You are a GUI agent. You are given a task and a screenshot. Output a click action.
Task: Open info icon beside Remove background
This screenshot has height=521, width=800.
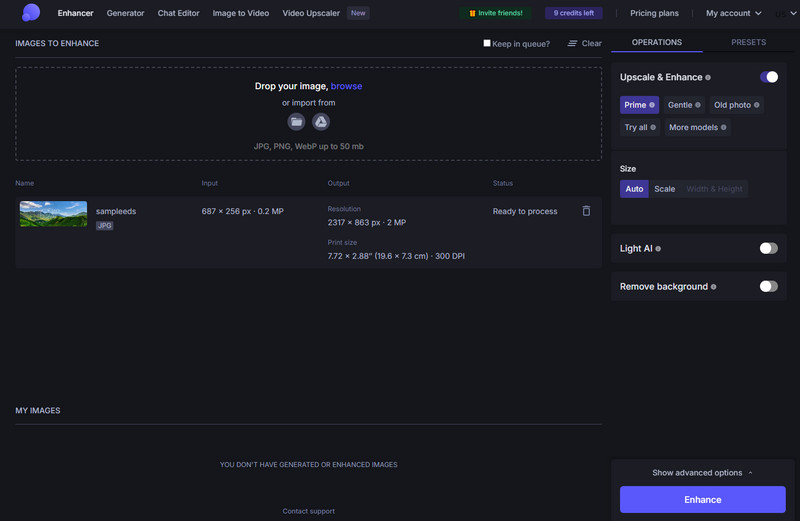[x=713, y=287]
